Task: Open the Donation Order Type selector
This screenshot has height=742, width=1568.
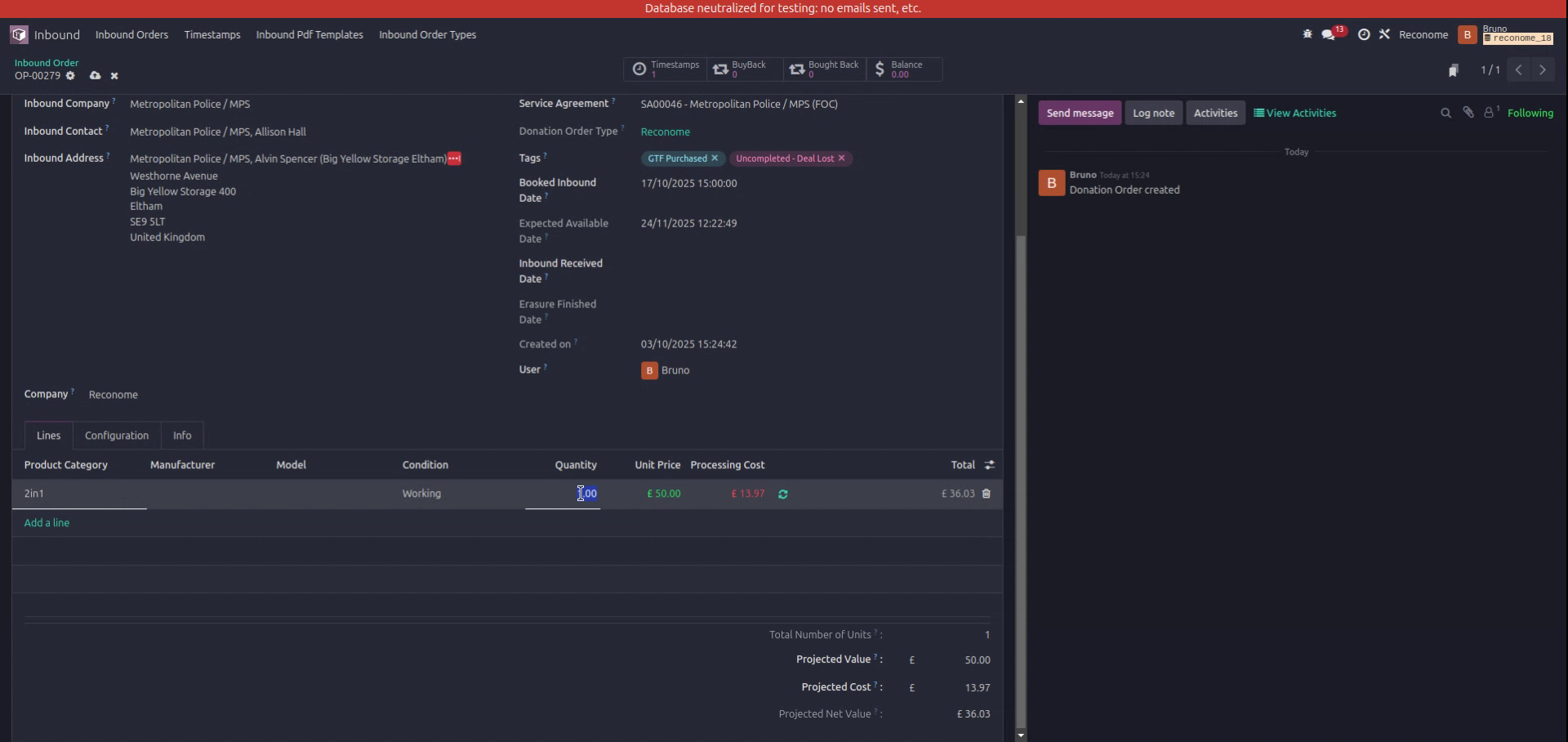Action: (666, 132)
